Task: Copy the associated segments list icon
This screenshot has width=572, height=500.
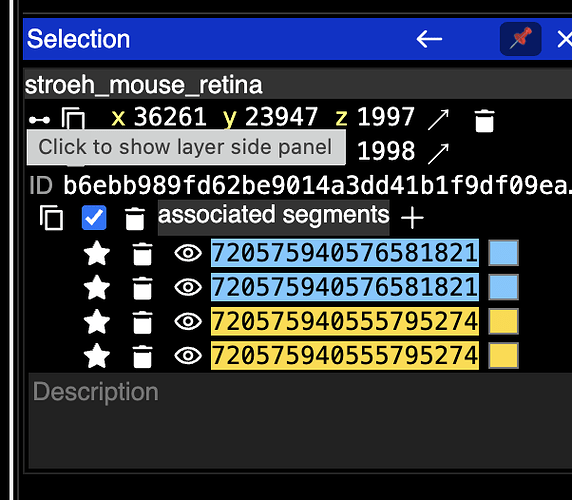Action: pyautogui.click(x=51, y=218)
